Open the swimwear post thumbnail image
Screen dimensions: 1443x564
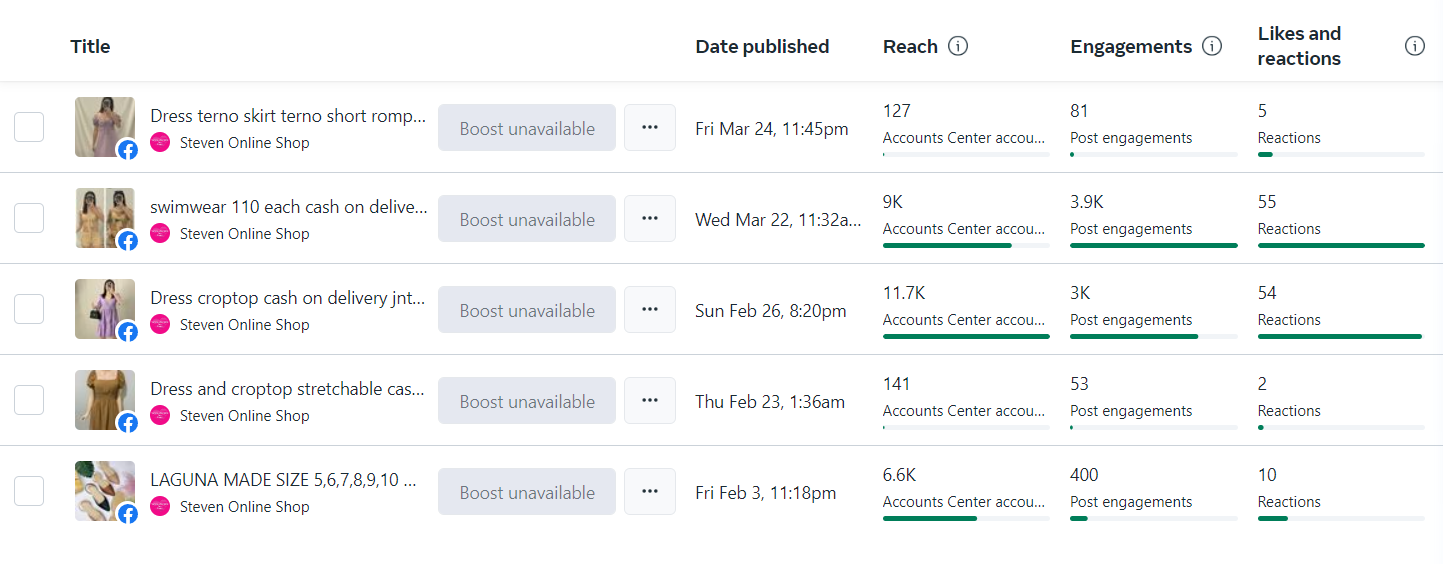pos(104,216)
